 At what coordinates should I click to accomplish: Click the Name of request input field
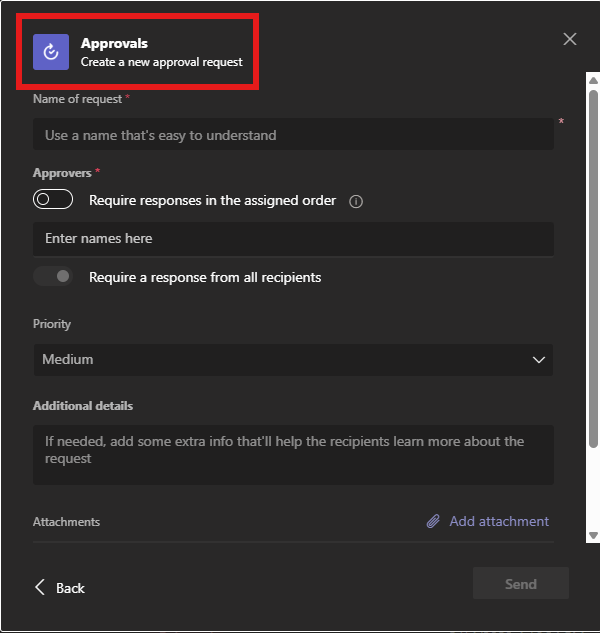click(x=293, y=134)
